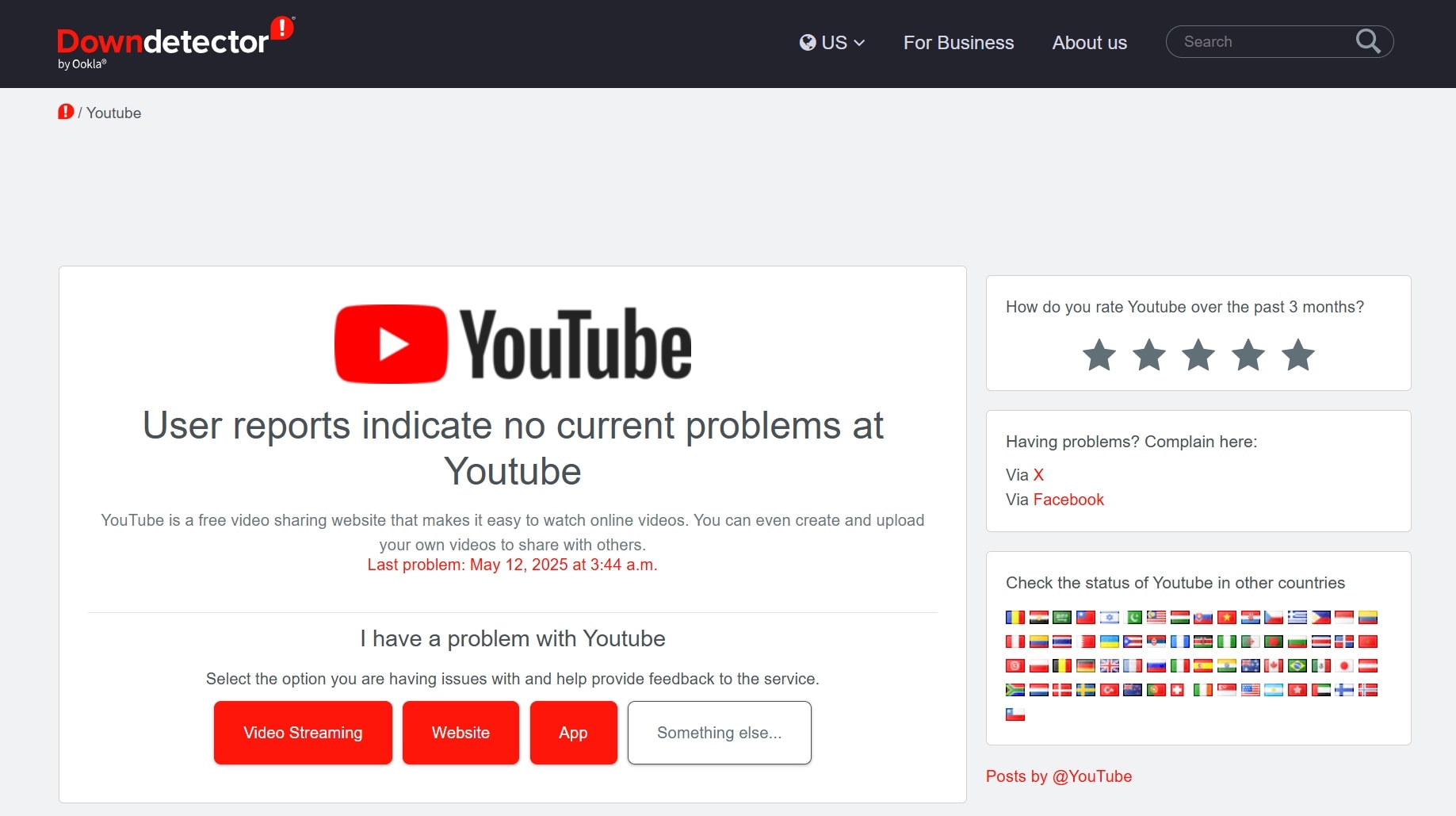Choose the Belgium flag
This screenshot has height=816, width=1456.
click(x=1062, y=665)
